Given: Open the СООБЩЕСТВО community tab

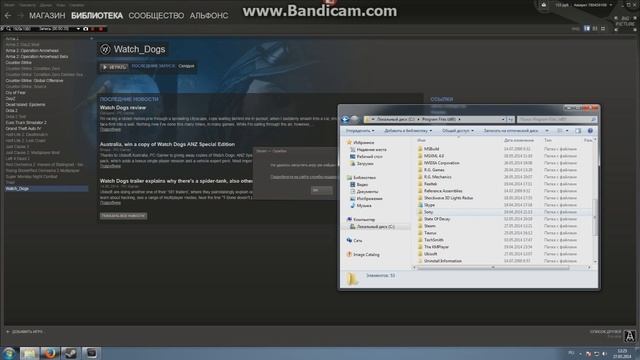Looking at the screenshot, I should [x=156, y=16].
